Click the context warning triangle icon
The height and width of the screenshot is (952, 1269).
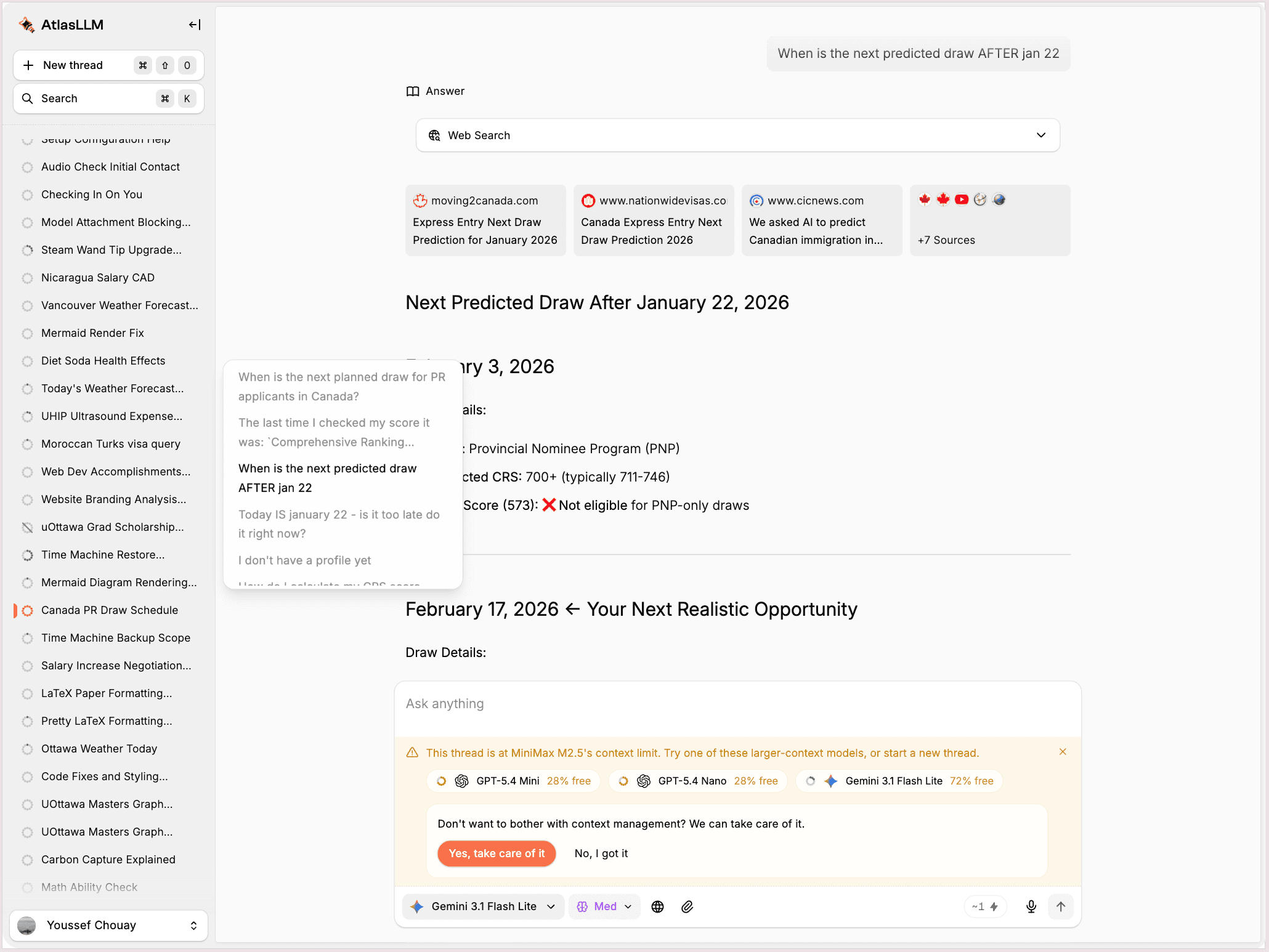click(x=412, y=752)
